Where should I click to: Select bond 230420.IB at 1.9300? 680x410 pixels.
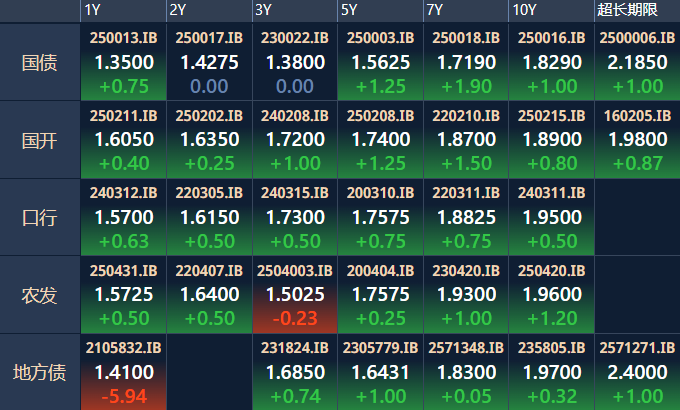click(466, 294)
